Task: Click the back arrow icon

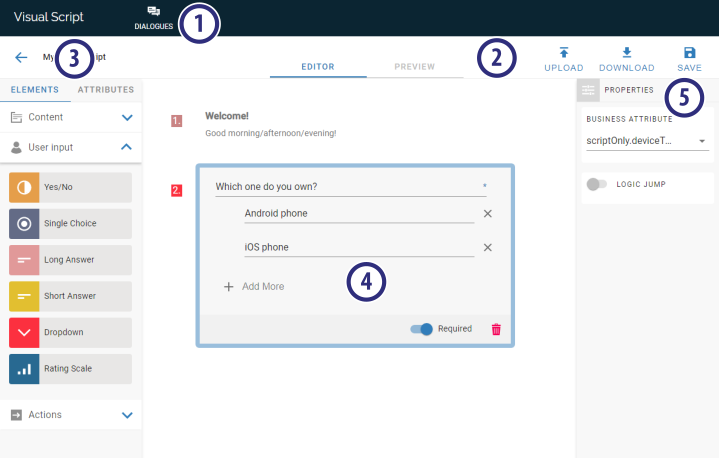Action: pos(21,57)
